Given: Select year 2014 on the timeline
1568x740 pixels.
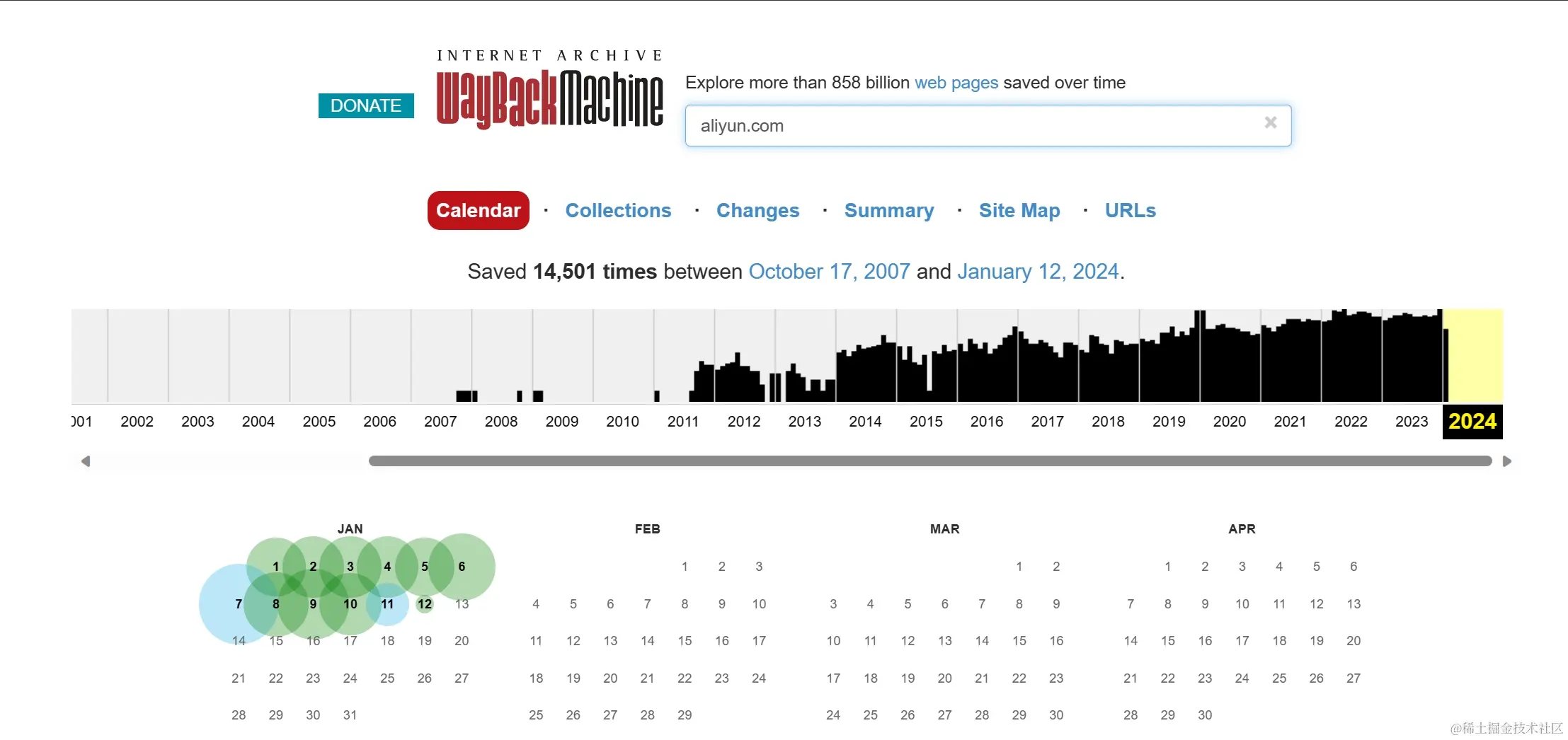Looking at the screenshot, I should point(865,422).
